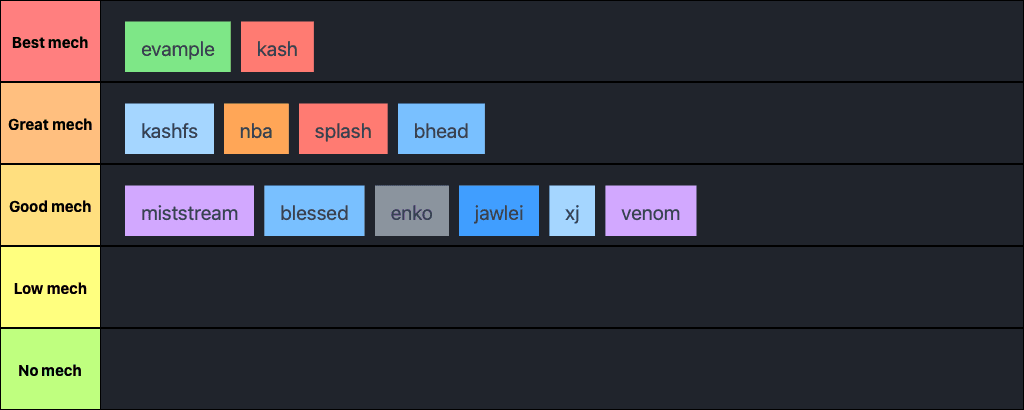
Task: Click the splash tile
Action: click(343, 129)
